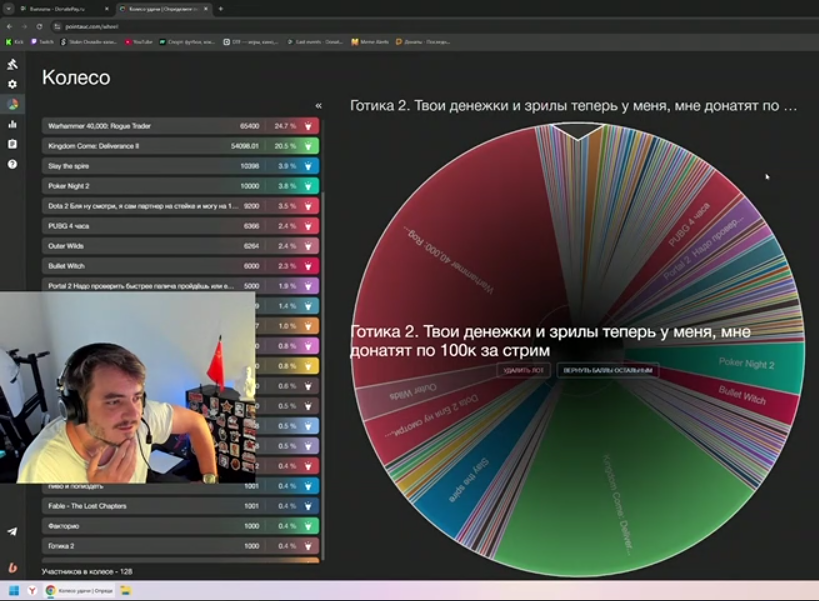This screenshot has width=819, height=601.
Task: Click crown icon in PUBG 4 часа row
Action: (x=308, y=226)
